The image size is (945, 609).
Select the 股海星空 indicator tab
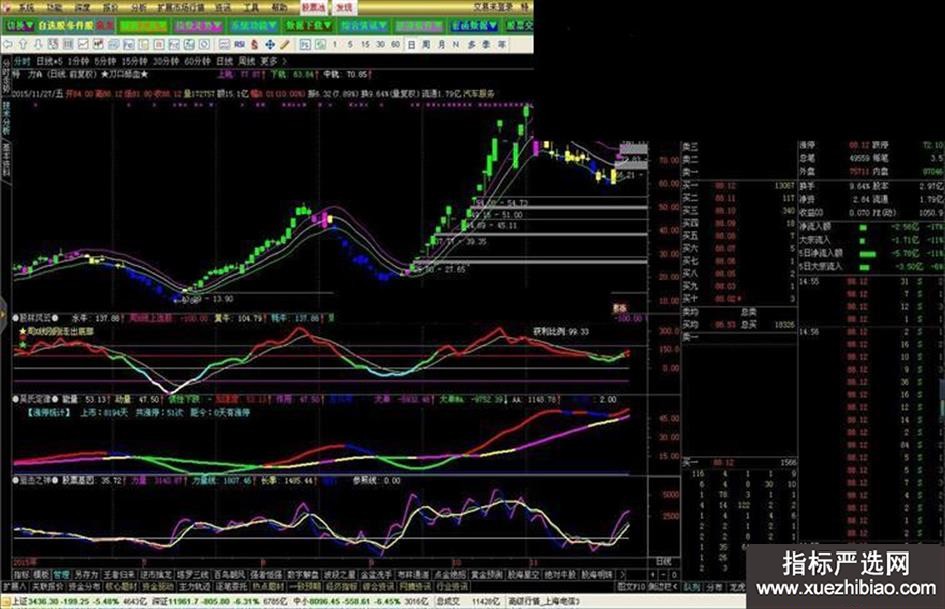524,575
